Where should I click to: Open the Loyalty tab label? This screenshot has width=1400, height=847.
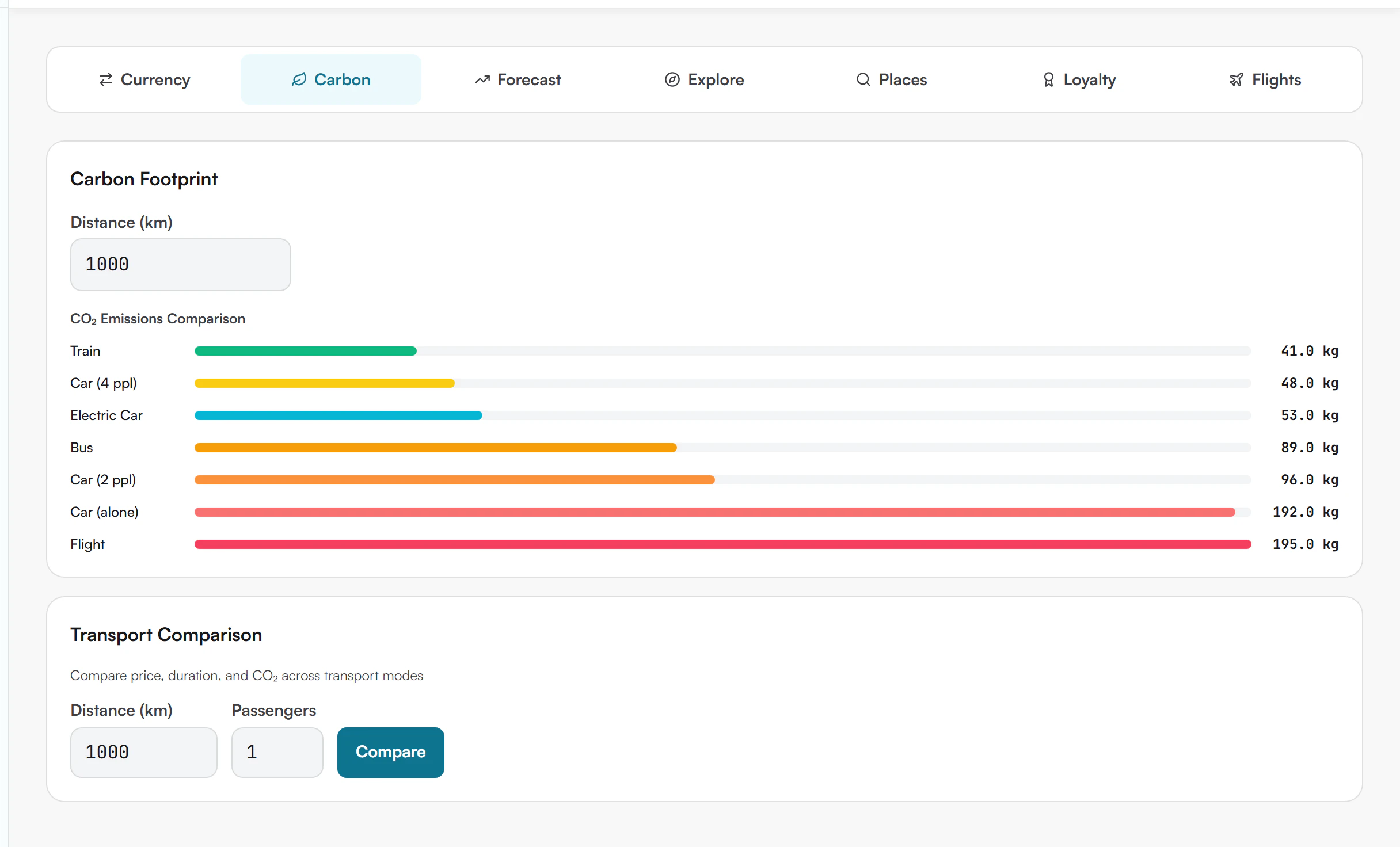point(1089,80)
